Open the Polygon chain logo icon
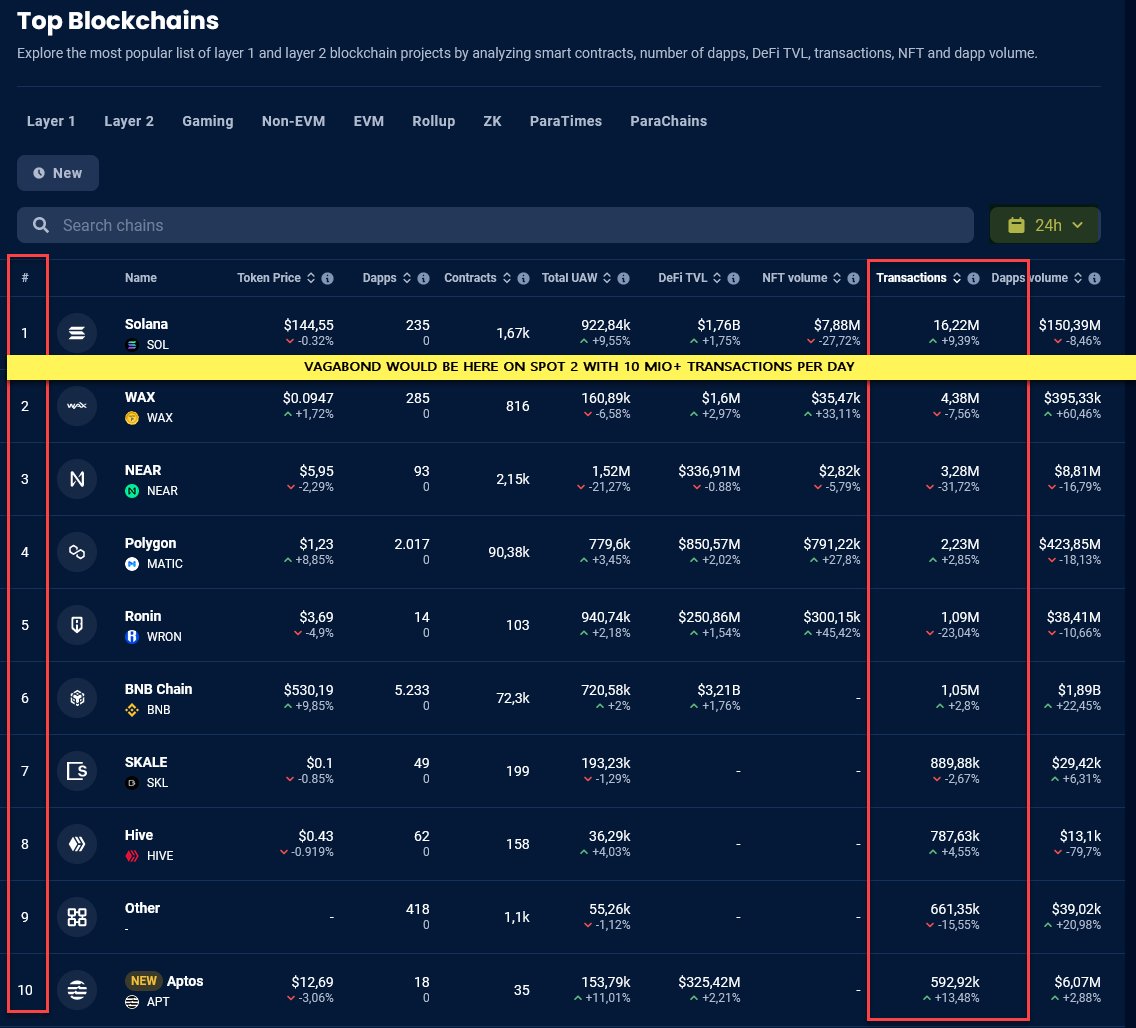This screenshot has height=1028, width=1136. [77, 552]
